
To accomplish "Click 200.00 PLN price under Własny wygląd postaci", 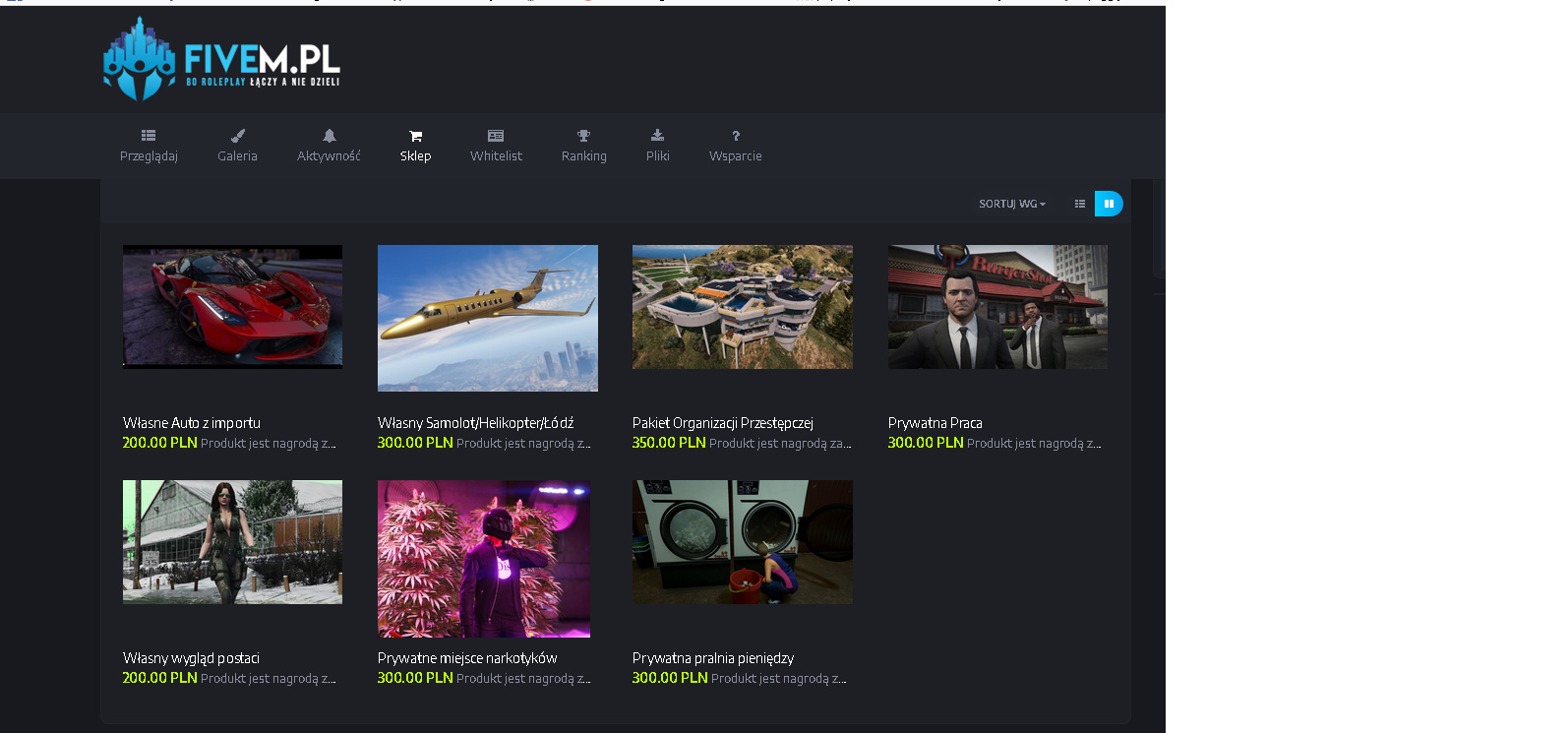I will 160,678.
